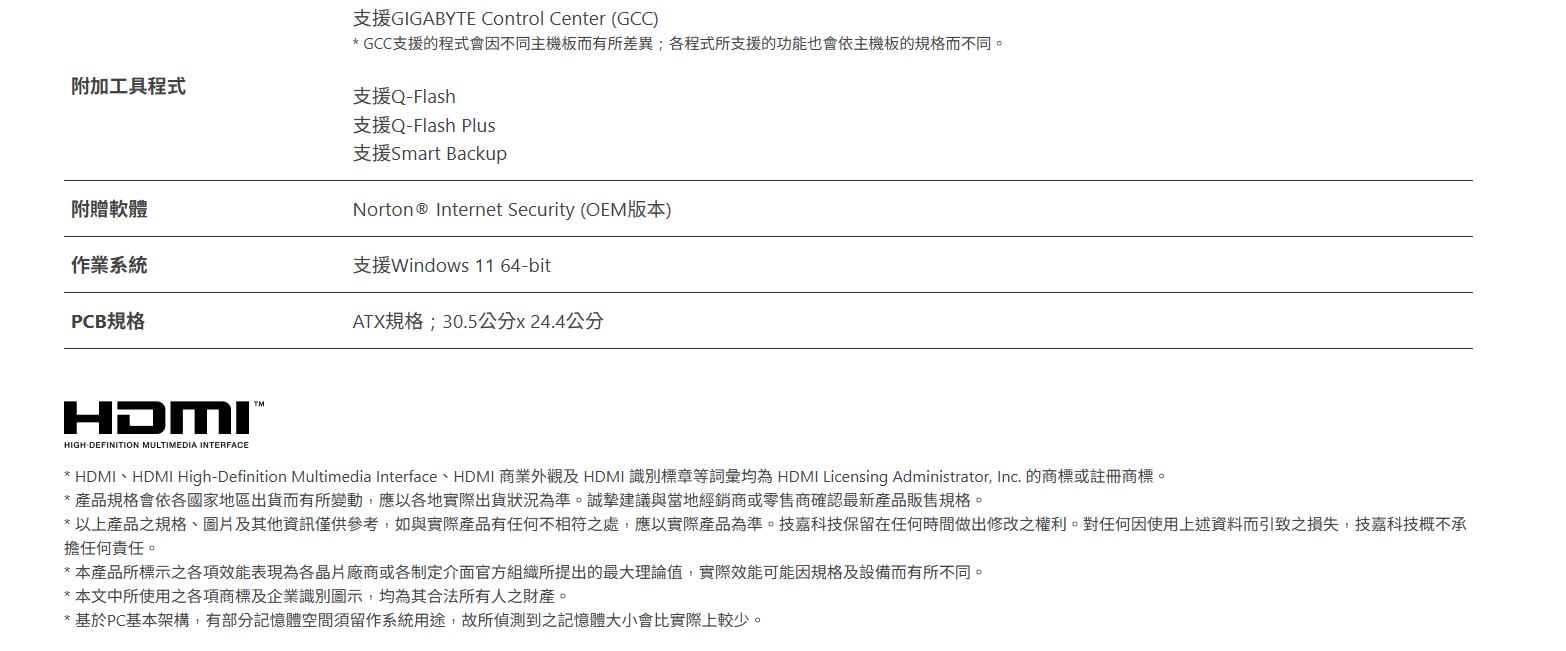The image size is (1566, 651).
Task: Click the 本產品所標示之各項效能 disclaimer line
Action: pyautogui.click(x=524, y=572)
